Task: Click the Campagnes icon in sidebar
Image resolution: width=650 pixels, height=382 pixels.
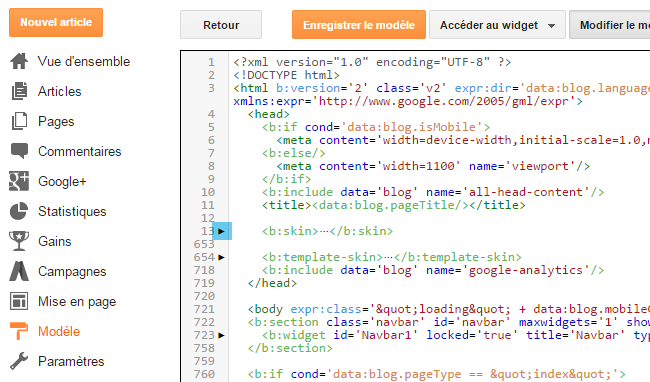Action: pos(19,271)
